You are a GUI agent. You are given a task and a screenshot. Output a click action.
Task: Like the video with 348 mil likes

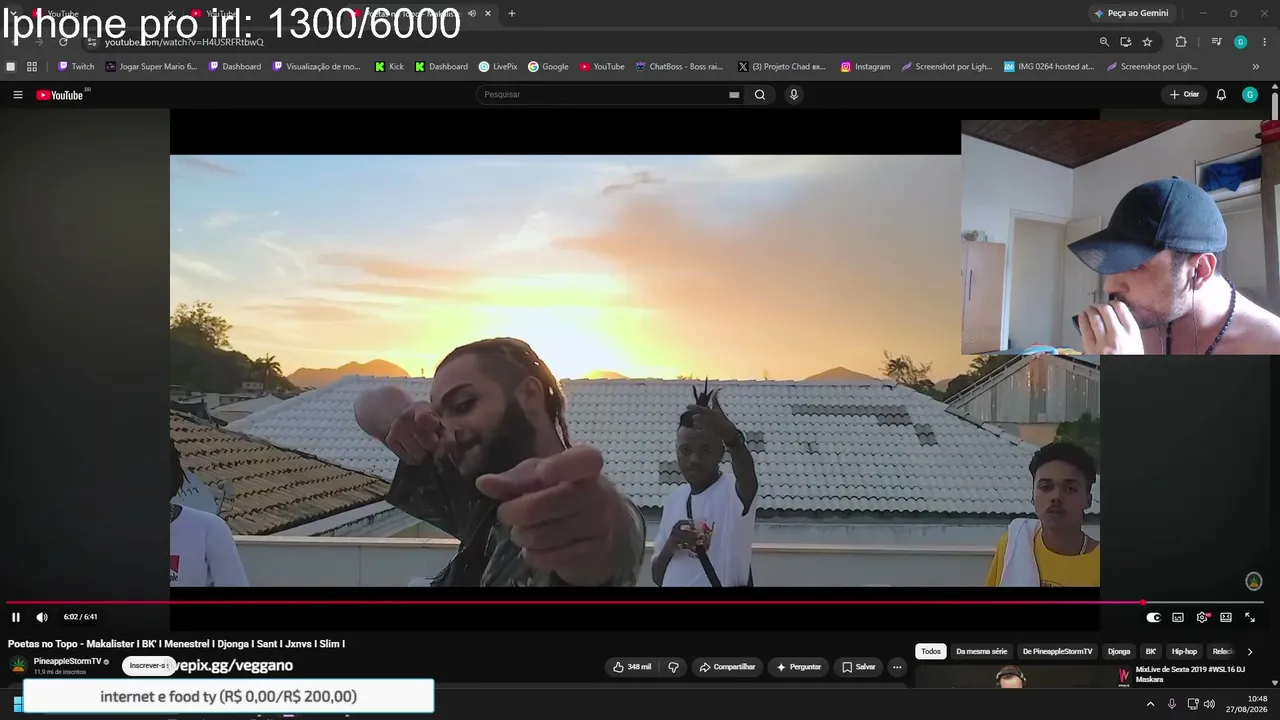(x=632, y=667)
